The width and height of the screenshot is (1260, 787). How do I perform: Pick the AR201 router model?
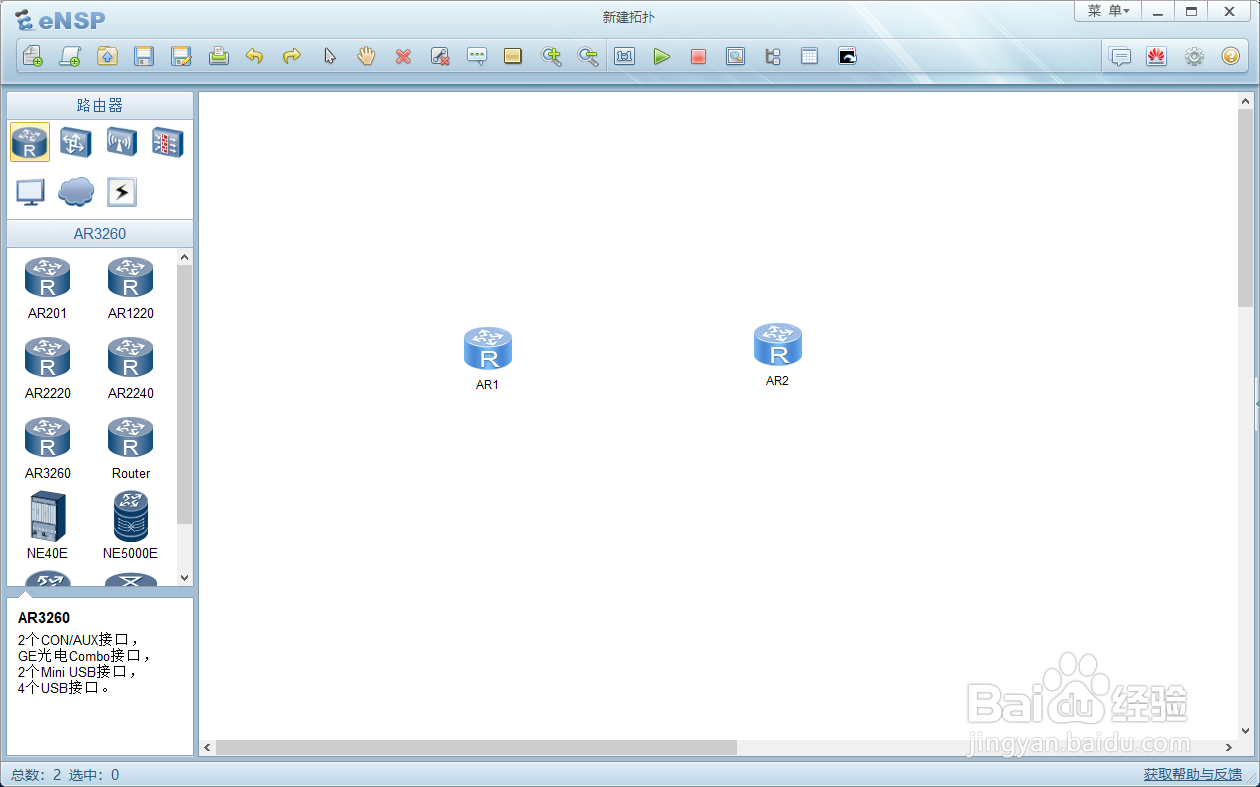[48, 288]
